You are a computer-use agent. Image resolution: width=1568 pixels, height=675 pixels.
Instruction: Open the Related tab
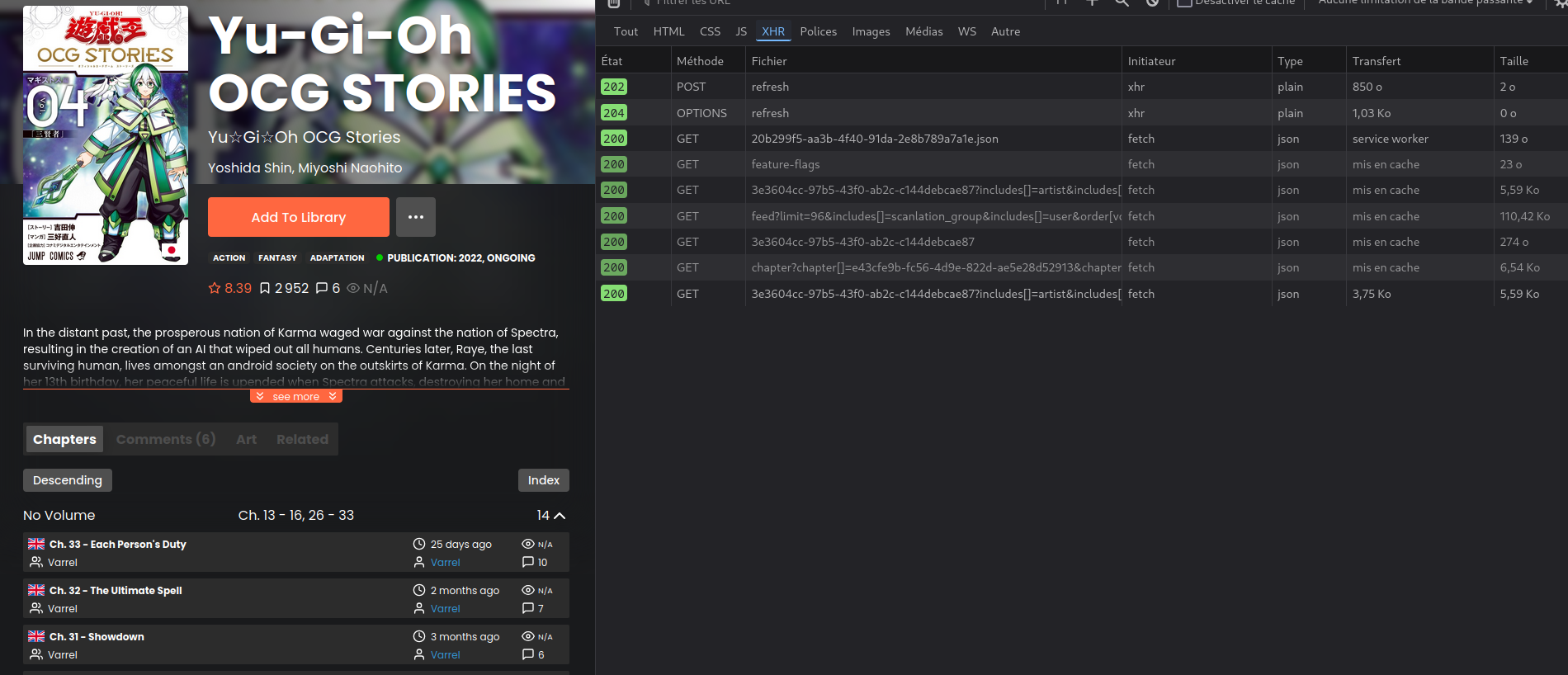click(302, 439)
